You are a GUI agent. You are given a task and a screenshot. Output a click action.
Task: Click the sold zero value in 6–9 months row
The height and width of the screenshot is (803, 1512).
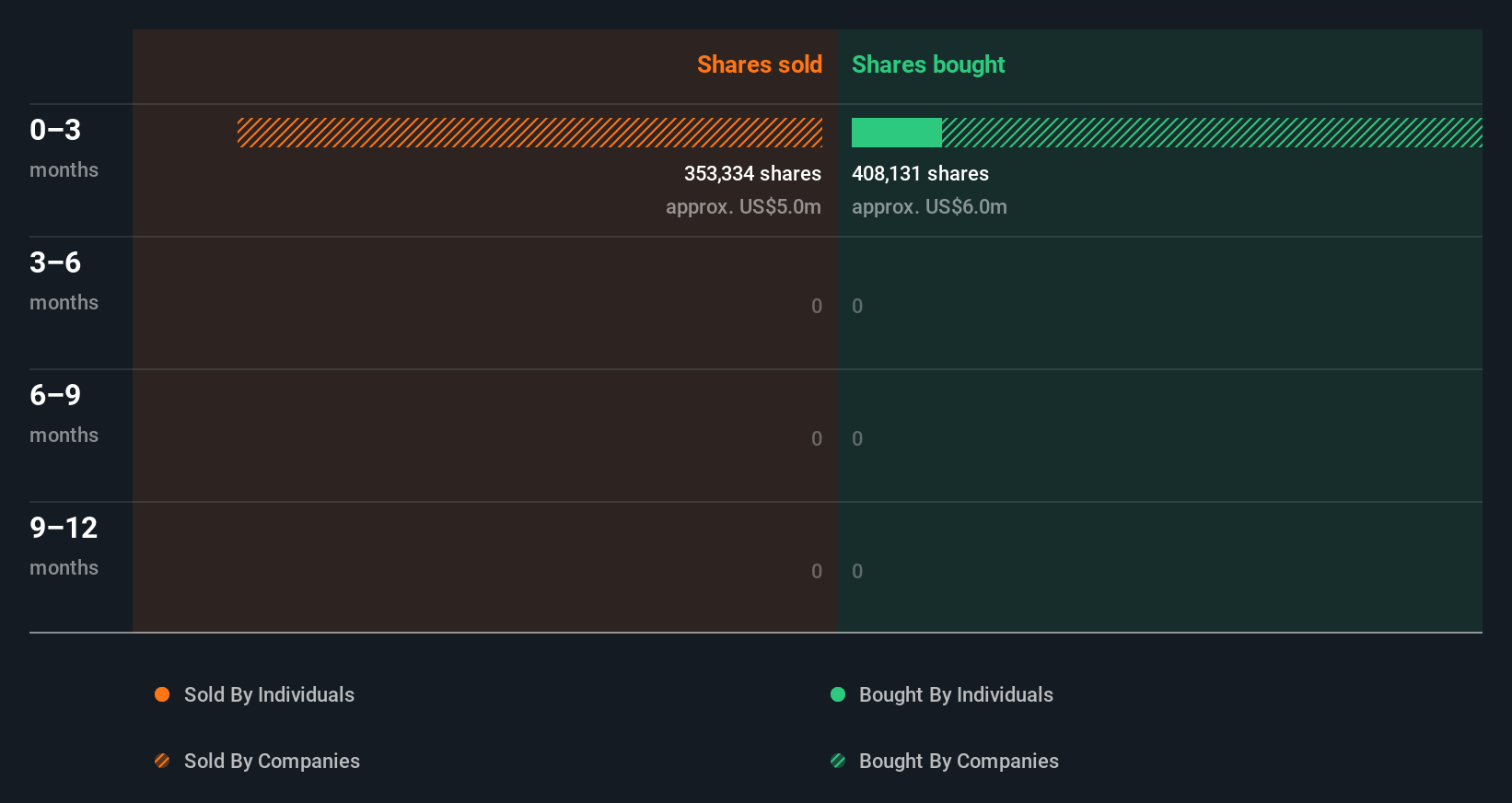pyautogui.click(x=817, y=439)
